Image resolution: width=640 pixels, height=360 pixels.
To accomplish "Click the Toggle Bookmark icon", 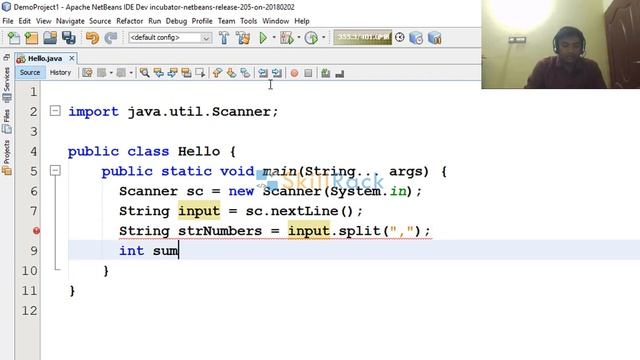I will [x=245, y=73].
